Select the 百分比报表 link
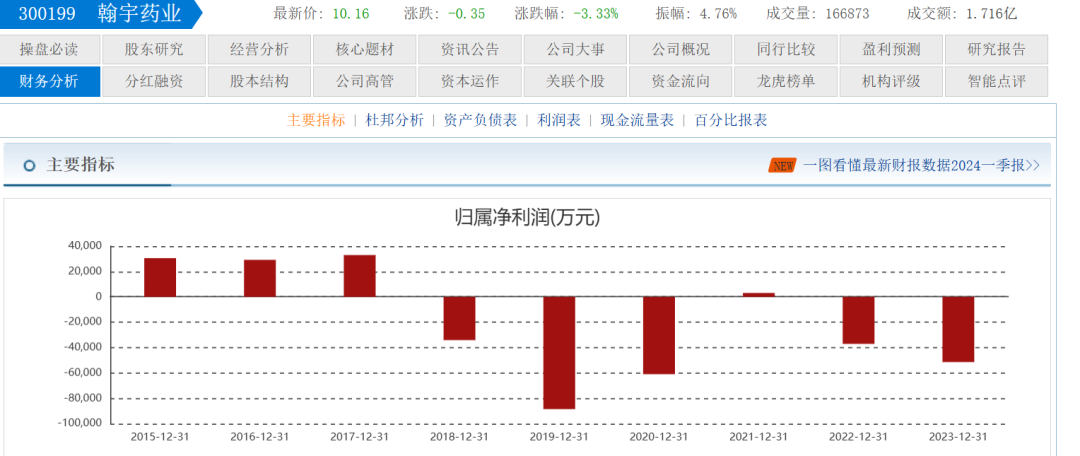 [x=731, y=120]
